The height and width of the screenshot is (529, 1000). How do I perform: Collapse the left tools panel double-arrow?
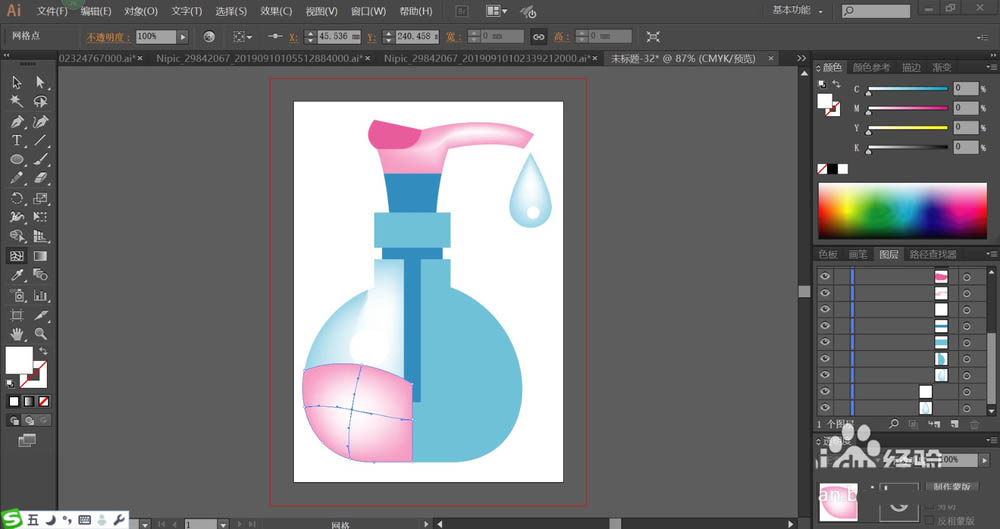pyautogui.click(x=7, y=56)
